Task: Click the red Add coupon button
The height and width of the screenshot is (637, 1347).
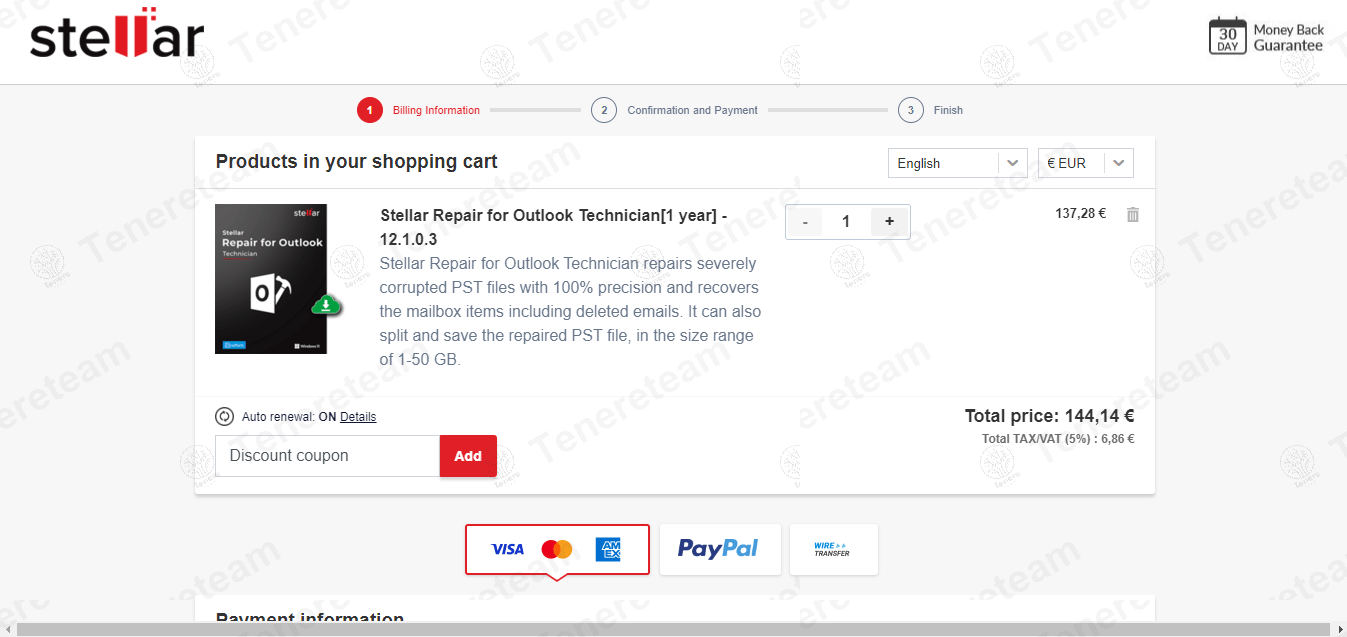Action: point(468,456)
